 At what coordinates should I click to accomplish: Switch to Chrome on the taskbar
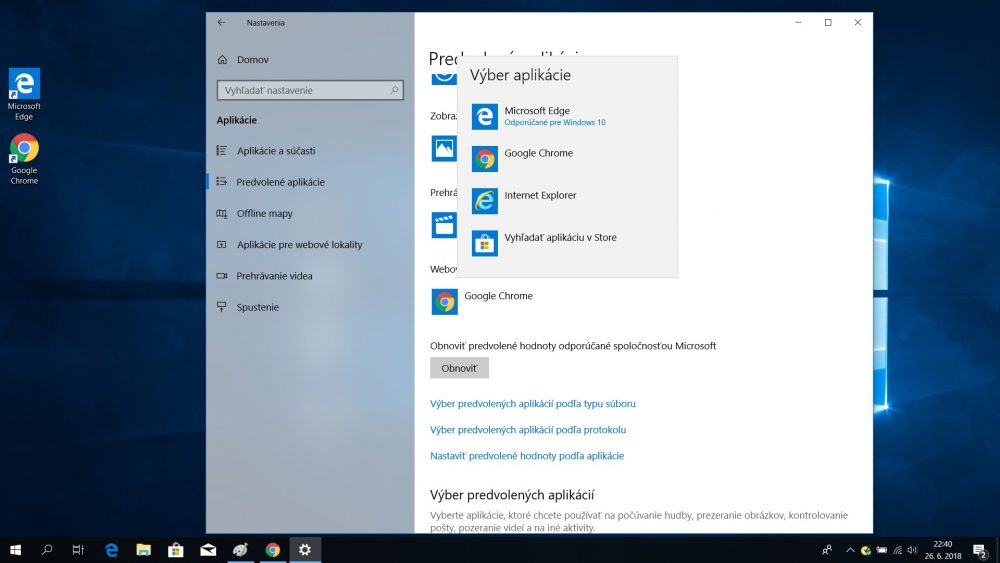coord(272,550)
